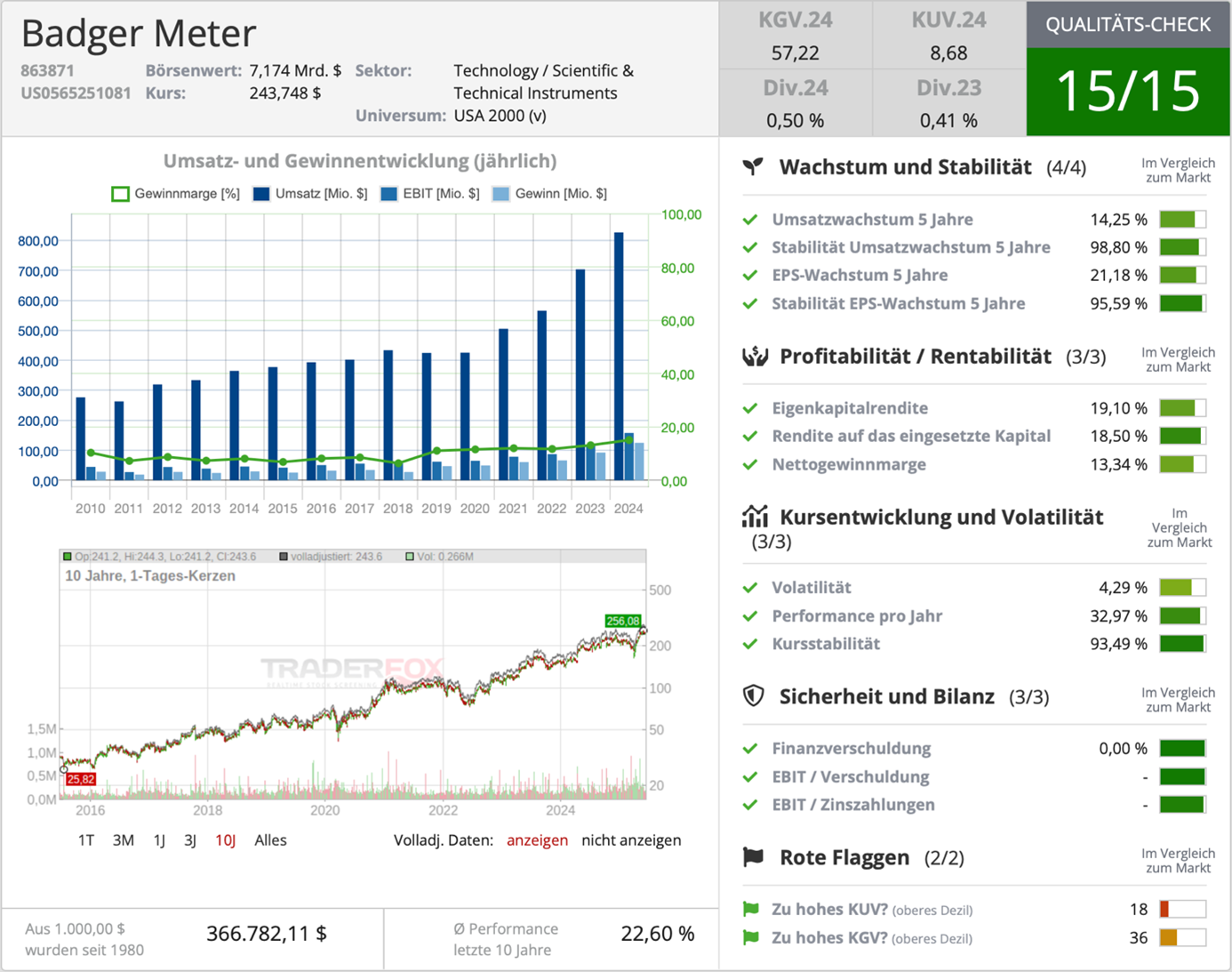1232x972 pixels.
Task: Switch price chart to 3J range
Action: (190, 840)
